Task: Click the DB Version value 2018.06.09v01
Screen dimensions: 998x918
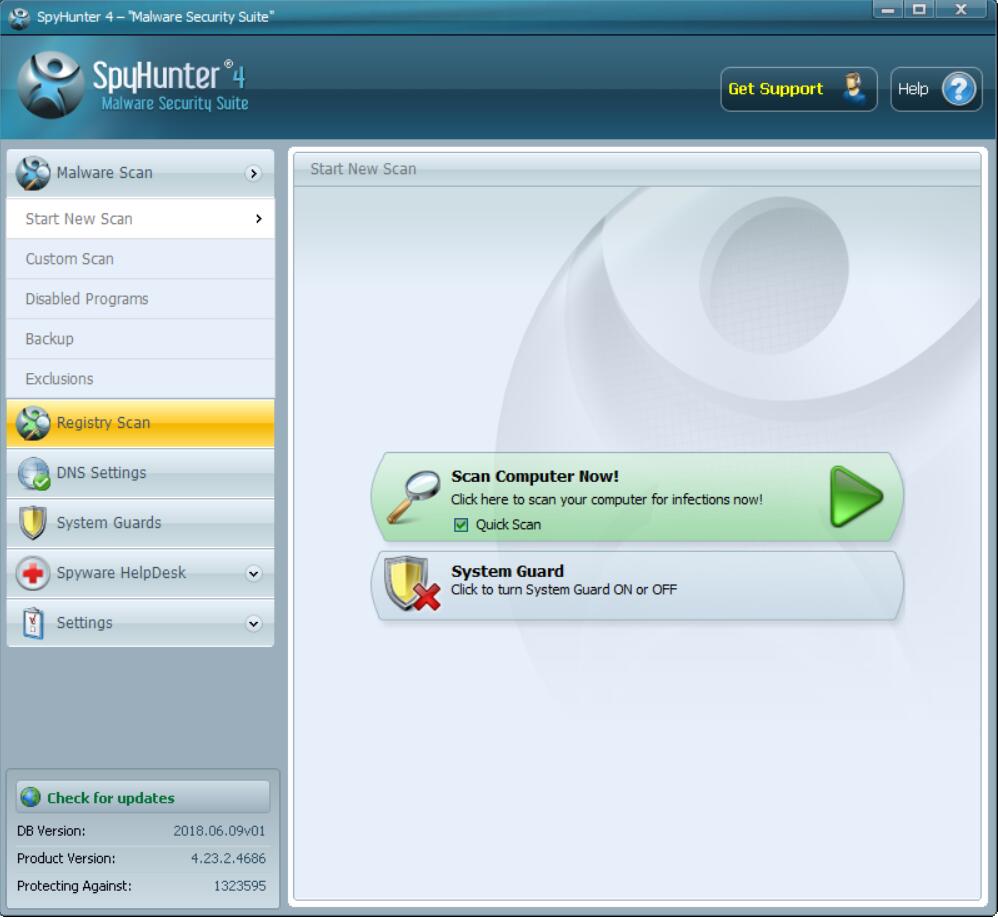Action: click(219, 831)
